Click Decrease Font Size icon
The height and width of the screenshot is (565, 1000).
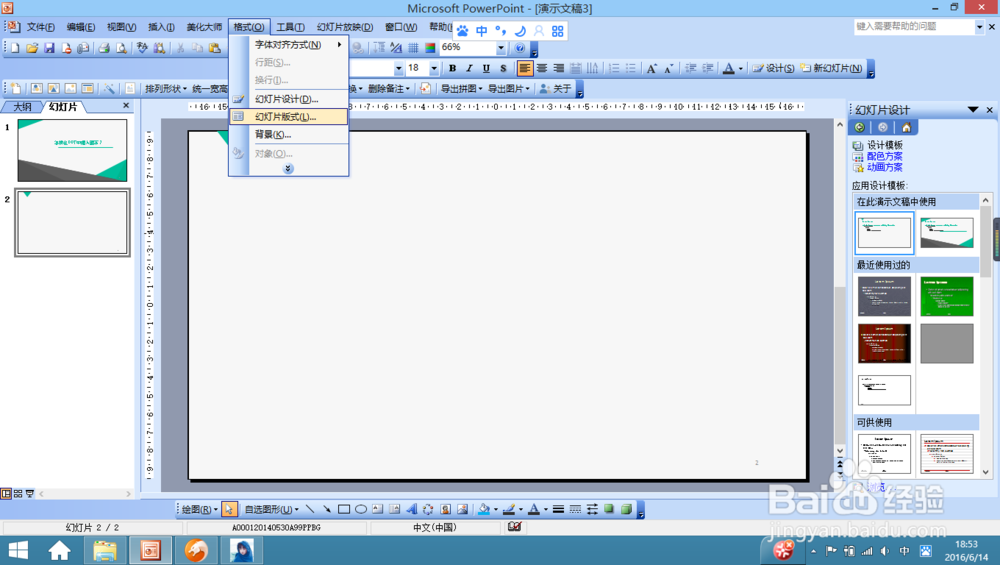668,68
